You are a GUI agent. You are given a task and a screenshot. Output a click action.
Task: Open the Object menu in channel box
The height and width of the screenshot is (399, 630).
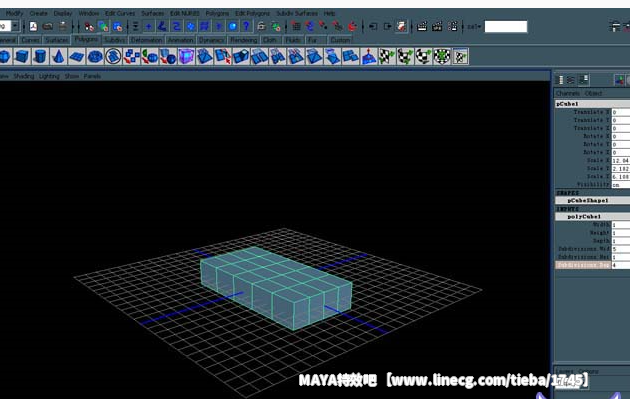tap(593, 93)
